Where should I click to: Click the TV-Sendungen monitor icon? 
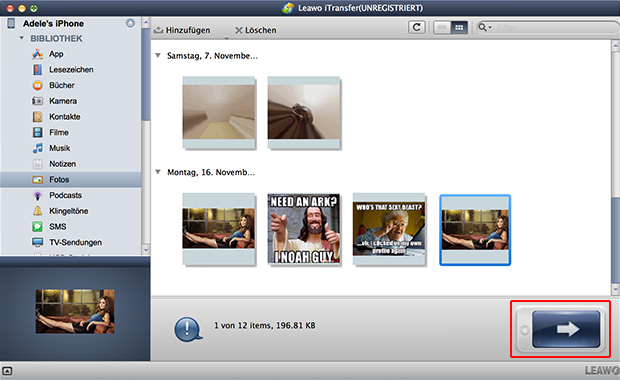tap(38, 242)
